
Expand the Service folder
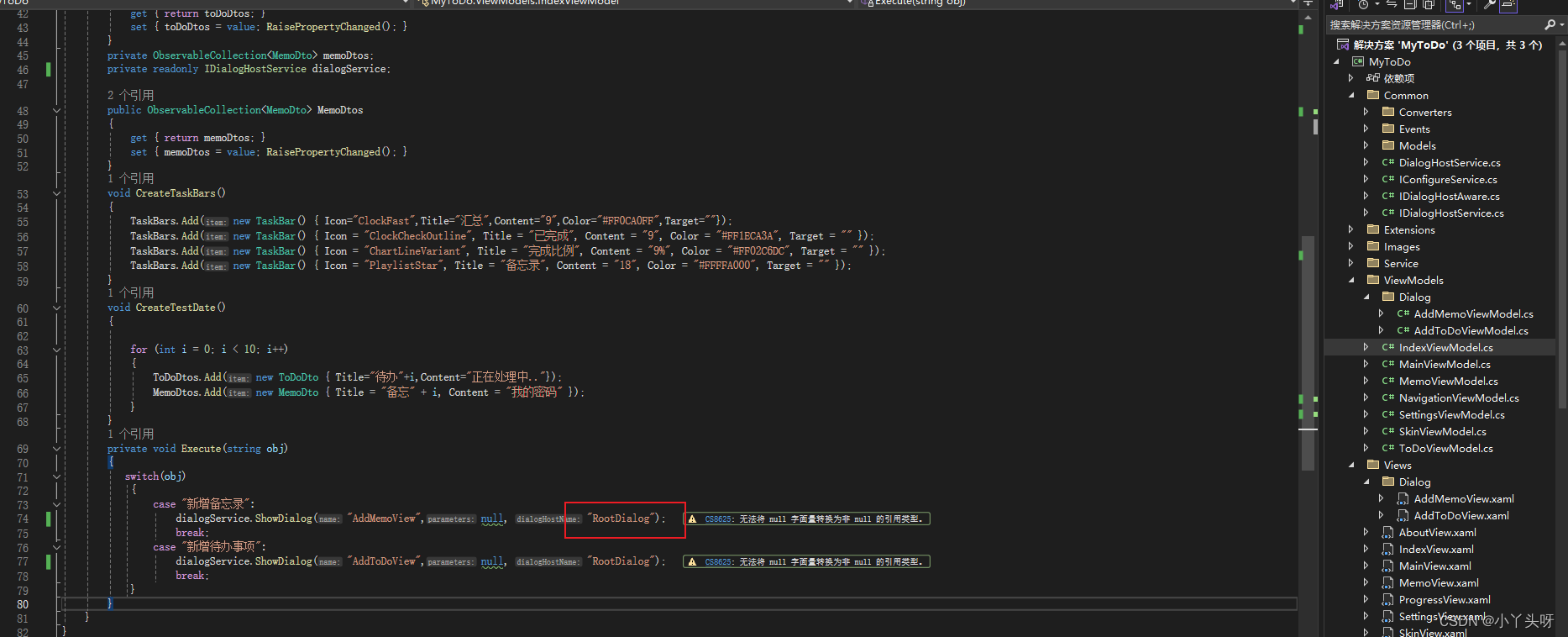[x=1351, y=263]
